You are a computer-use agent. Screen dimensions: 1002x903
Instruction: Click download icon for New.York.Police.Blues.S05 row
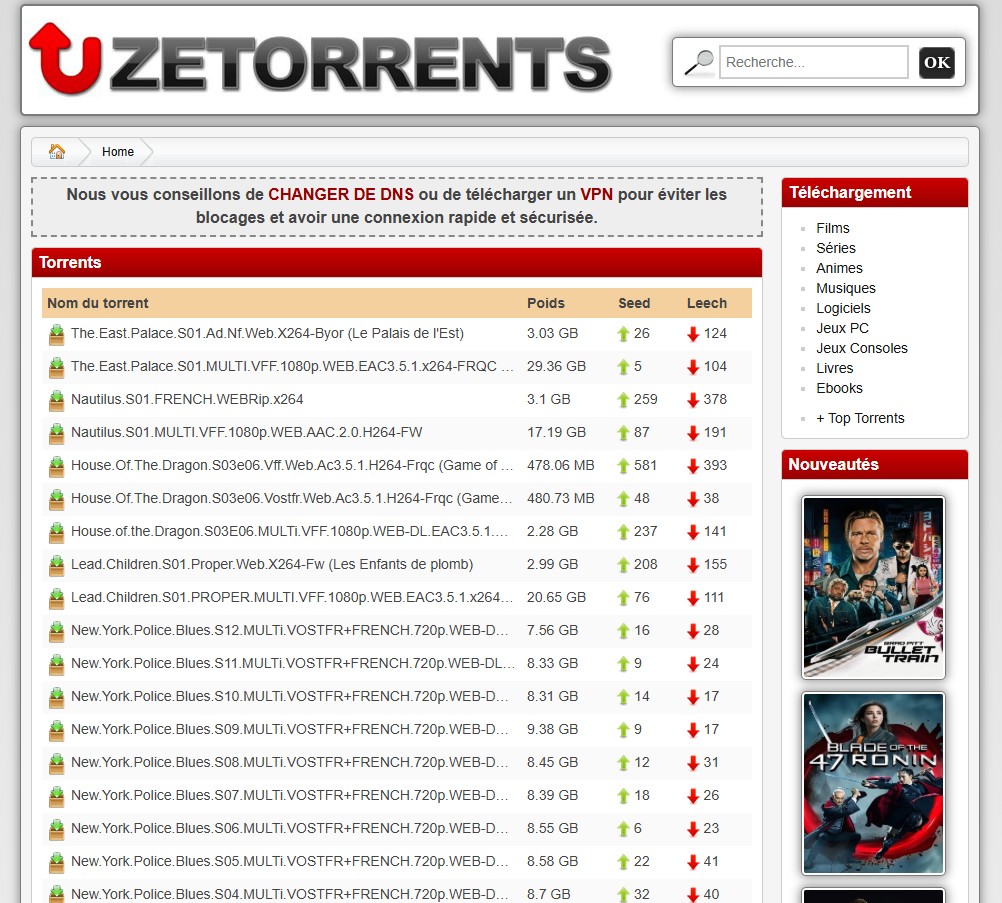(x=57, y=863)
